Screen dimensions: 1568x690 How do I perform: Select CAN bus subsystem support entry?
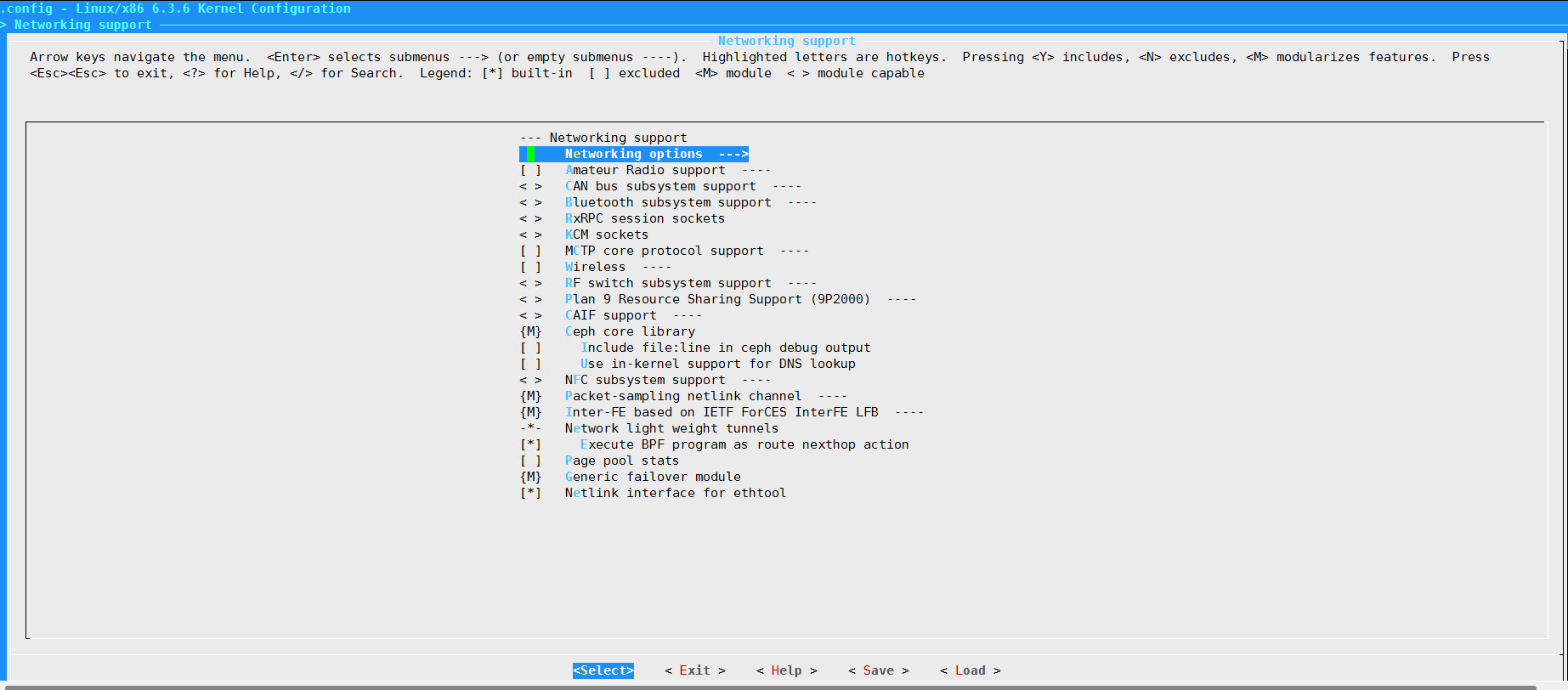pos(660,186)
